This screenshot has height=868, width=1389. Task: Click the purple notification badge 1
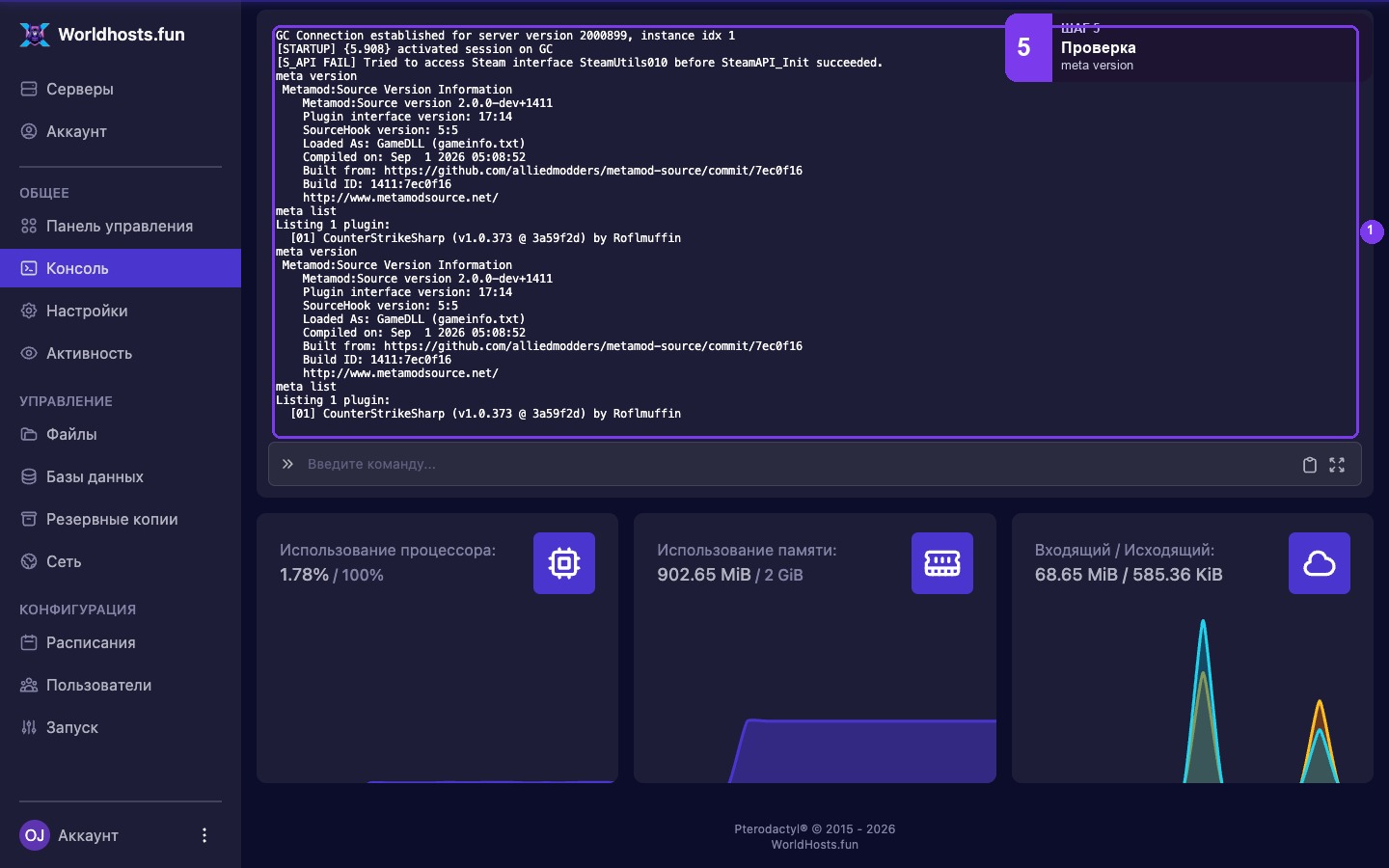pos(1372,231)
